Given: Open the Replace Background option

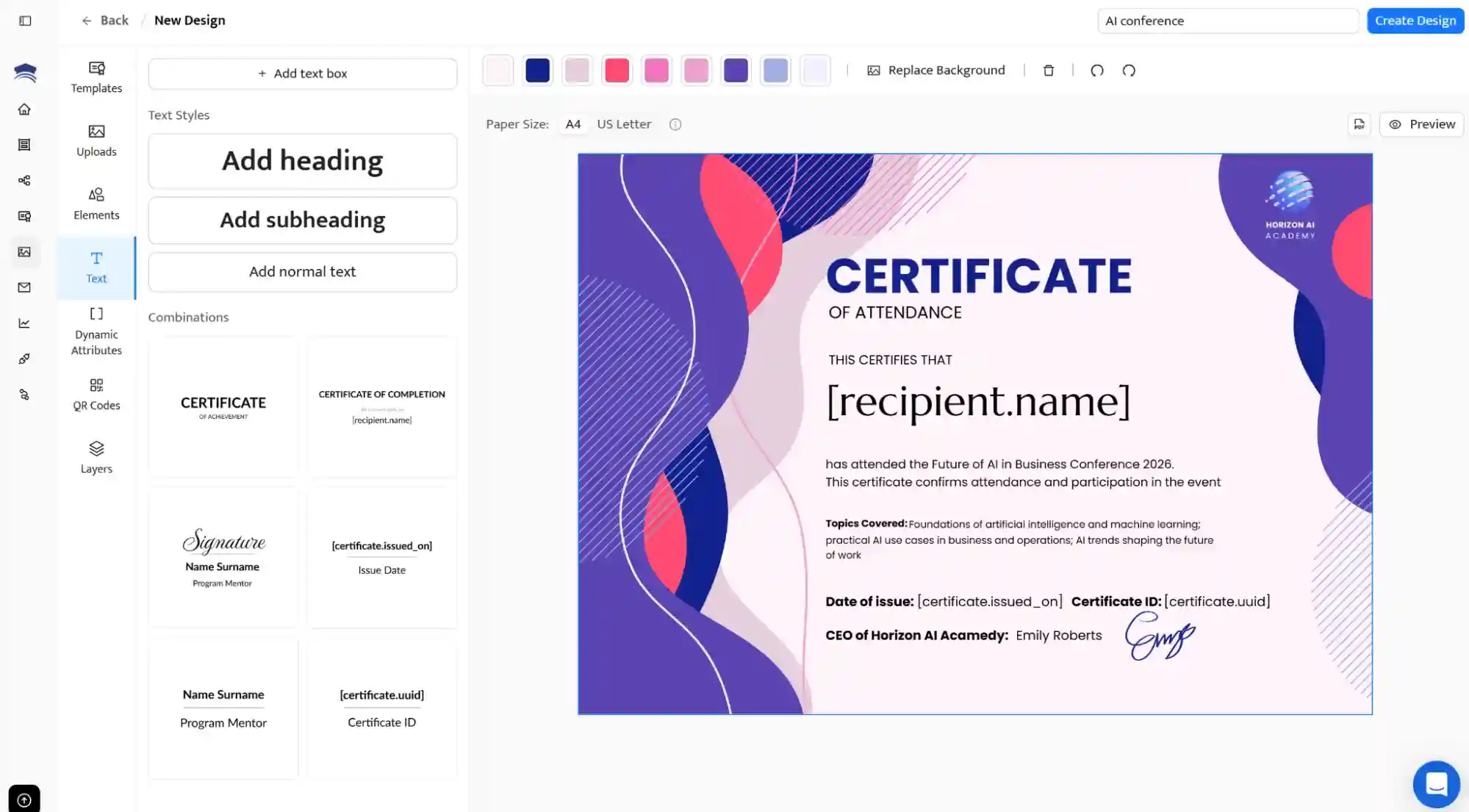Looking at the screenshot, I should point(936,71).
